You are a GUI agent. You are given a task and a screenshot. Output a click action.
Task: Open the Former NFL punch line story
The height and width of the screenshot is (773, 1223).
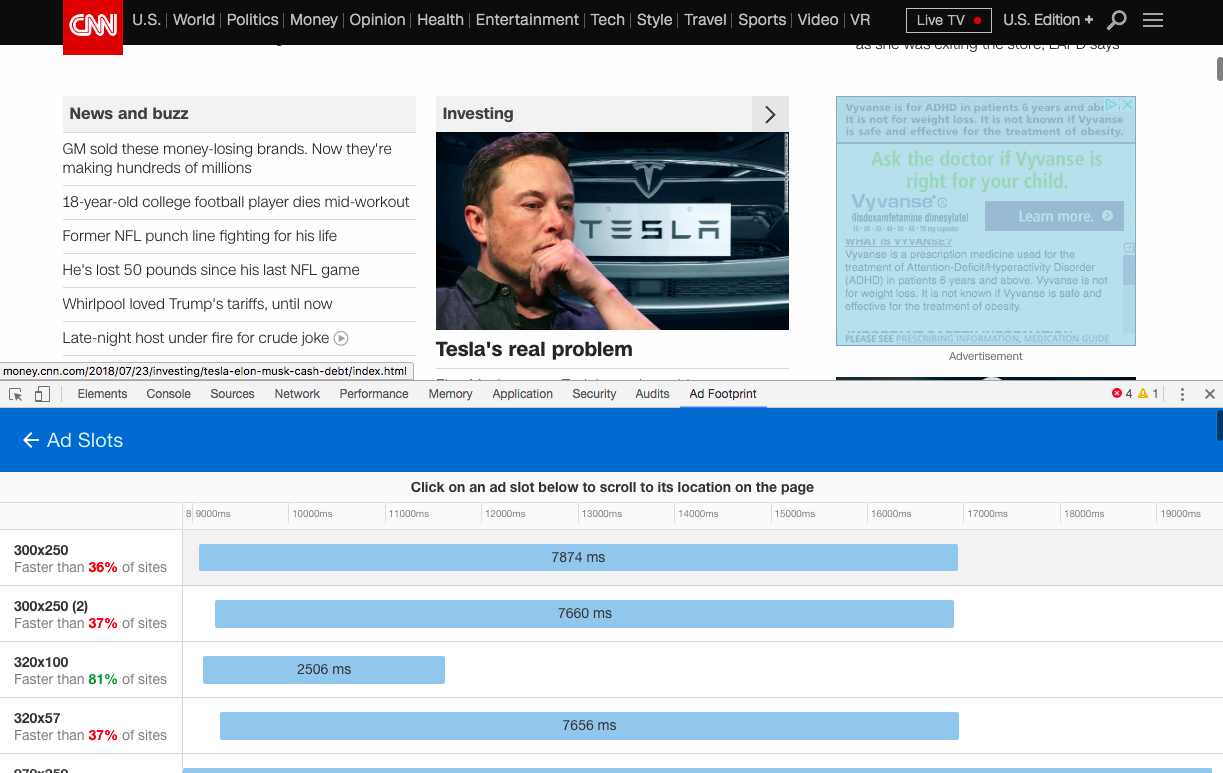click(200, 236)
